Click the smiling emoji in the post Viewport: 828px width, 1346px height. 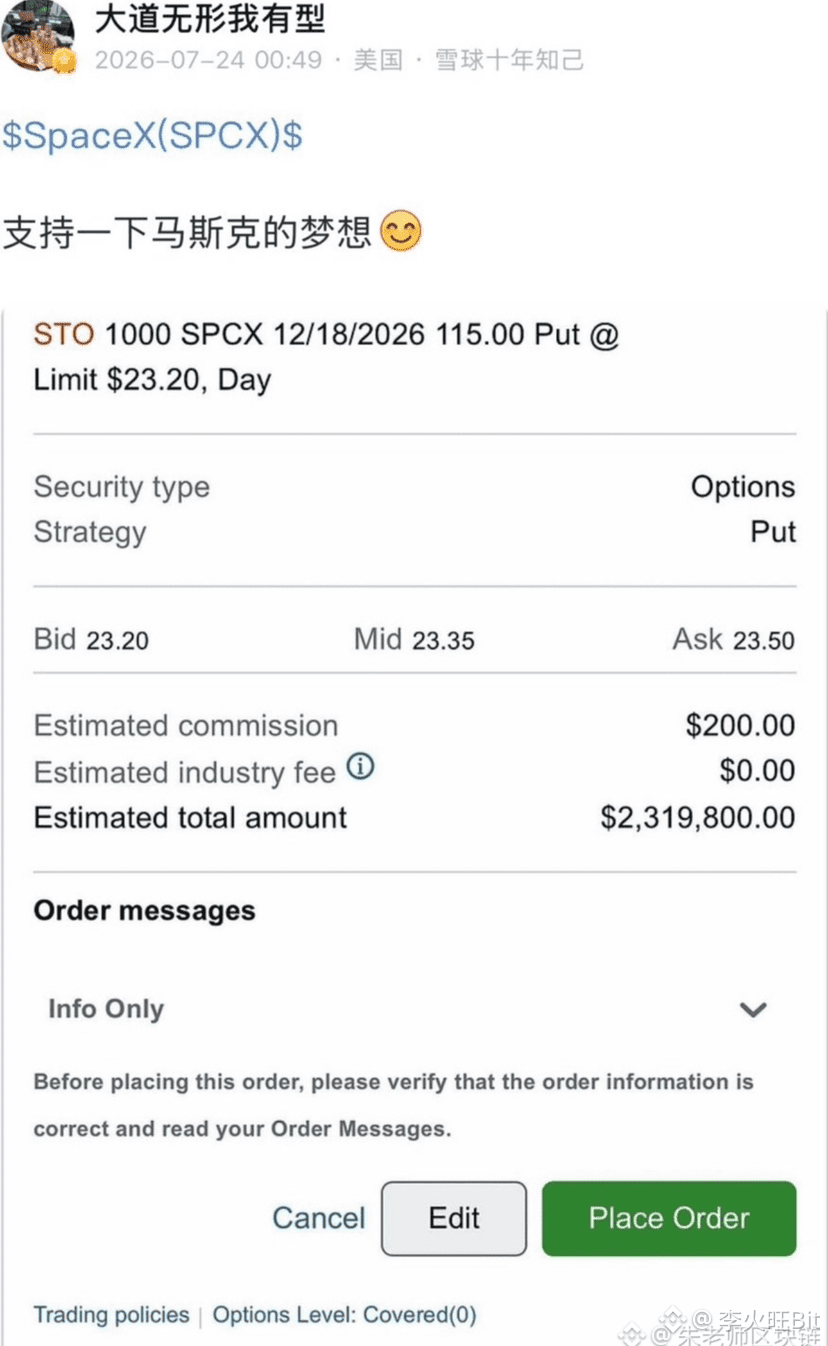pyautogui.click(x=401, y=232)
